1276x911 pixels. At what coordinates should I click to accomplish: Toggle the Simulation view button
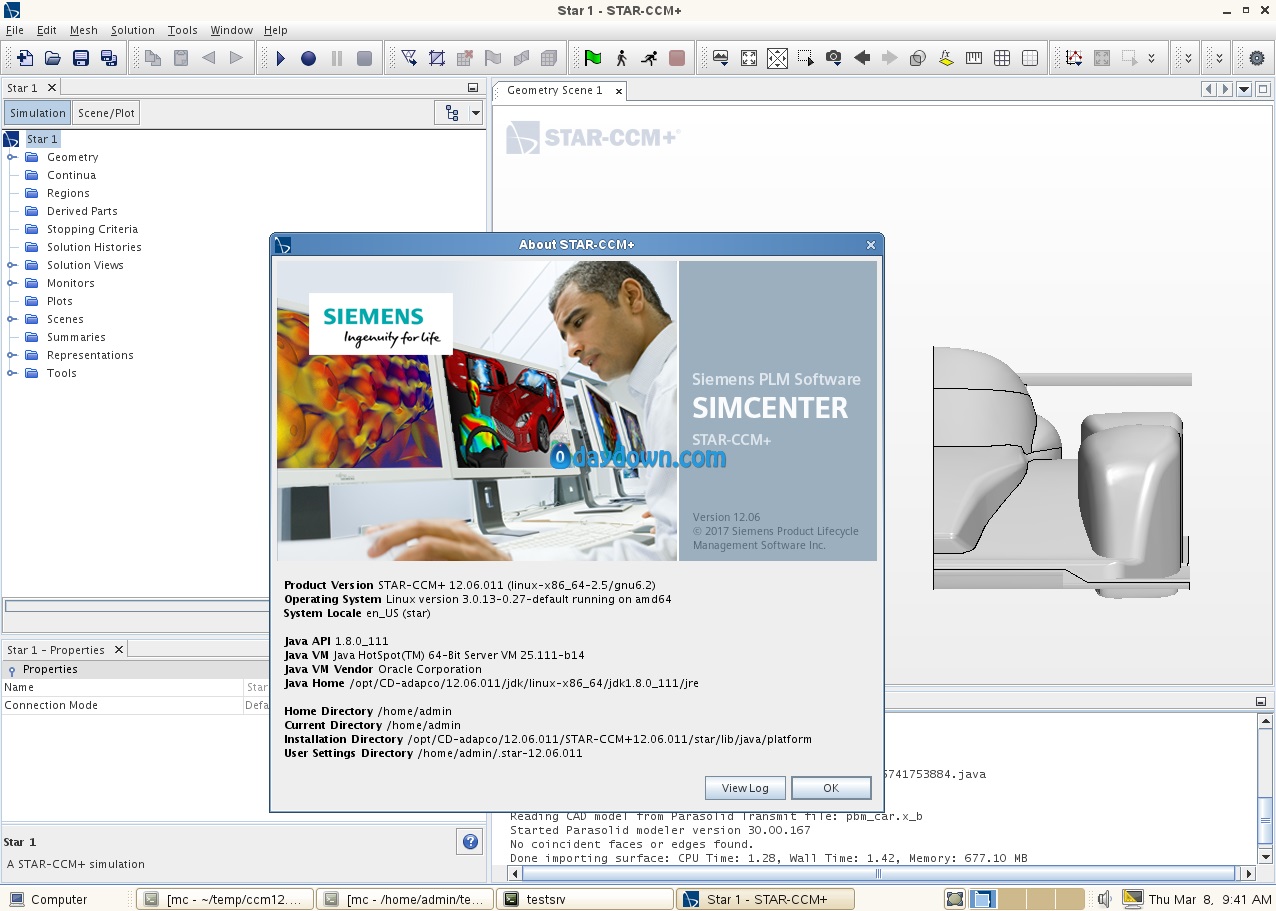coord(38,113)
